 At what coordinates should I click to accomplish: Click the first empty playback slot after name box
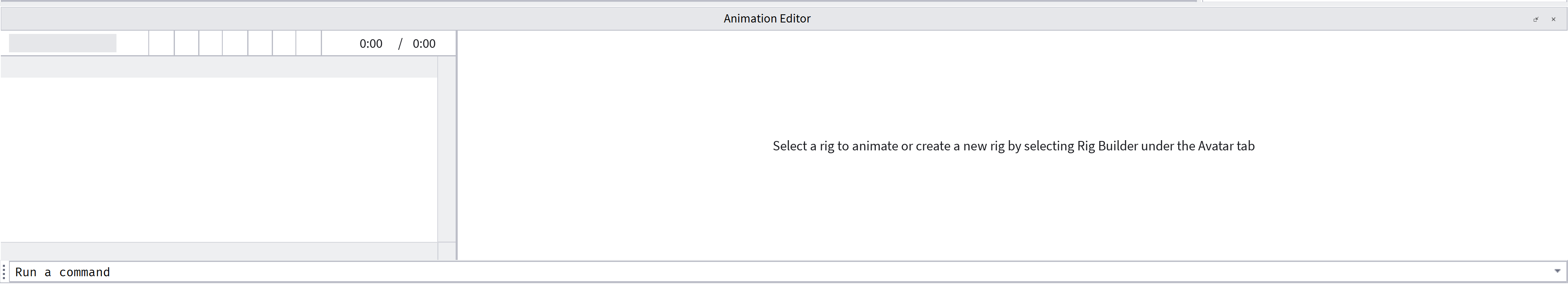tap(161, 43)
